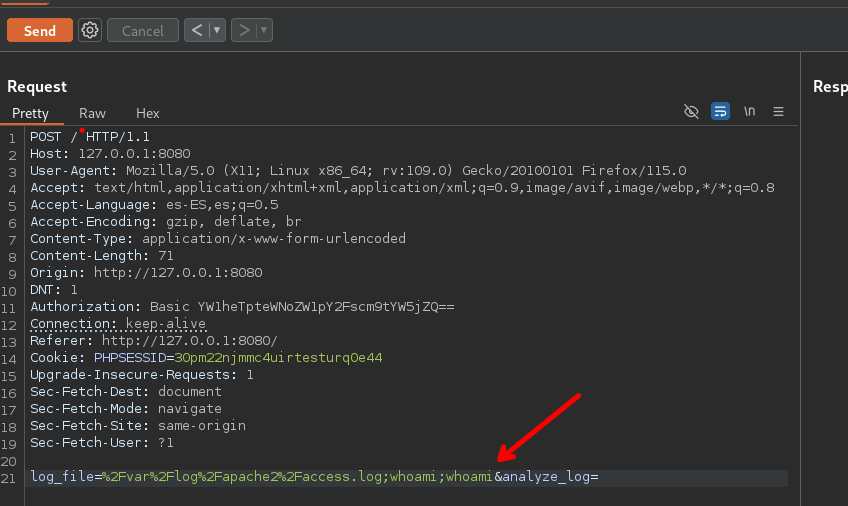Image resolution: width=848 pixels, height=506 pixels.
Task: Click the Origin header line
Action: 146,272
